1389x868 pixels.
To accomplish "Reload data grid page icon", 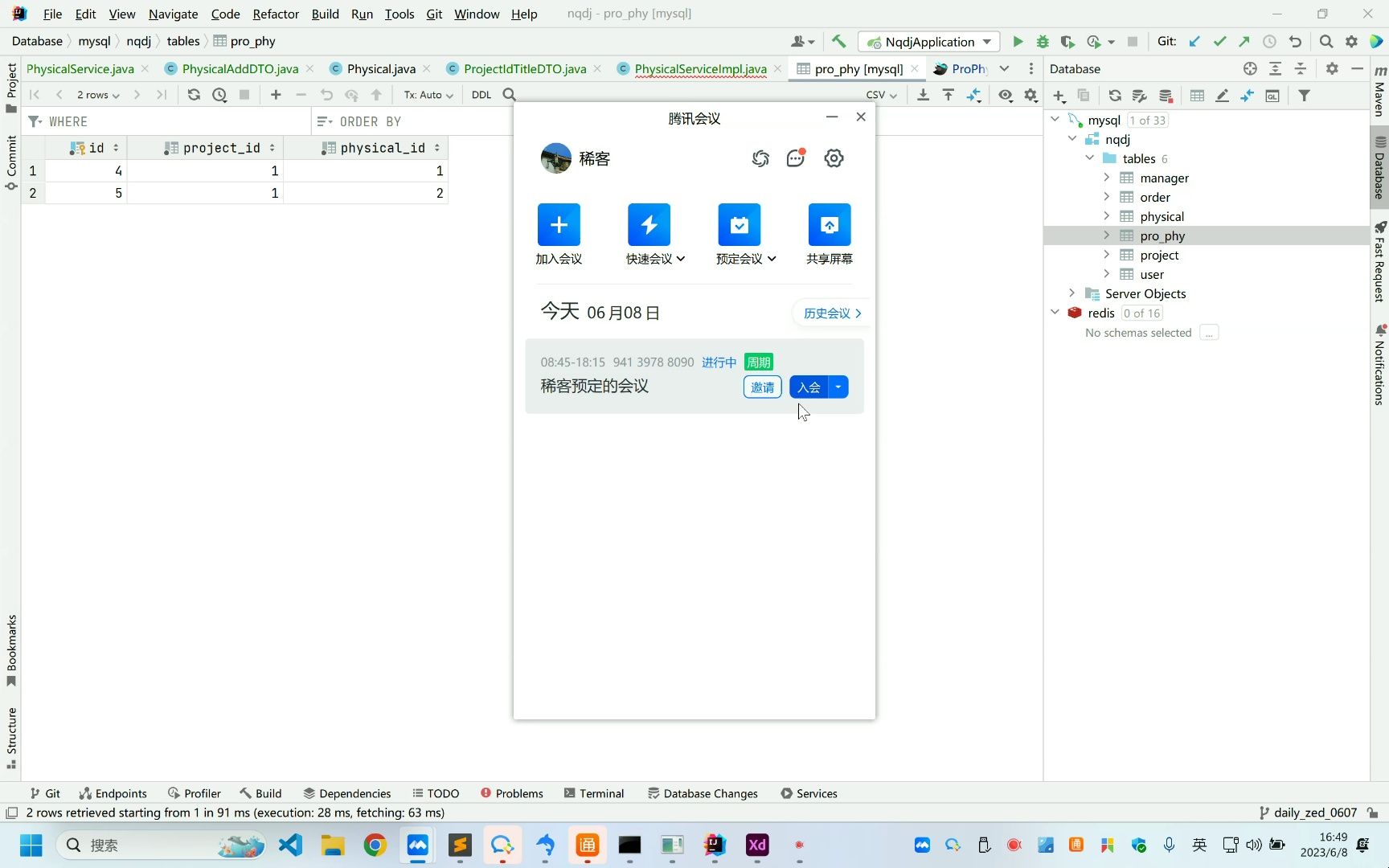I will [x=194, y=95].
